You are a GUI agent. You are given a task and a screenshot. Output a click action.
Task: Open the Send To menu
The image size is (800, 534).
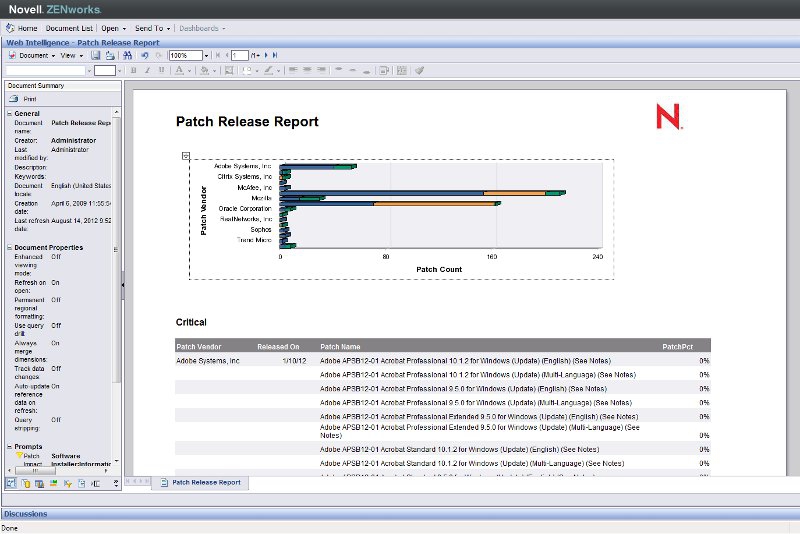[x=152, y=28]
